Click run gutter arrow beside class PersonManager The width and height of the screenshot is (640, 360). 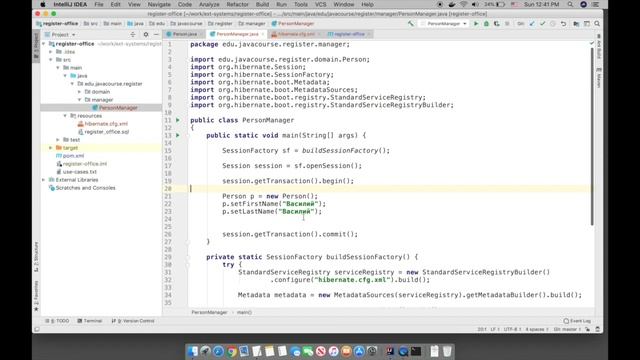[178, 120]
